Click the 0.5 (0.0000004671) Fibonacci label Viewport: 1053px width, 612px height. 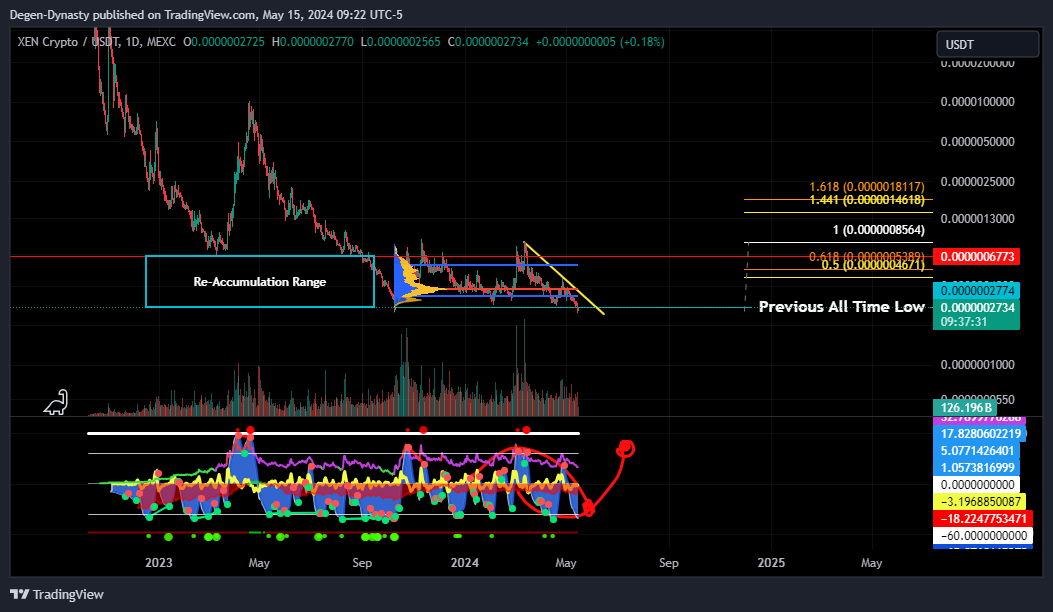coord(872,265)
